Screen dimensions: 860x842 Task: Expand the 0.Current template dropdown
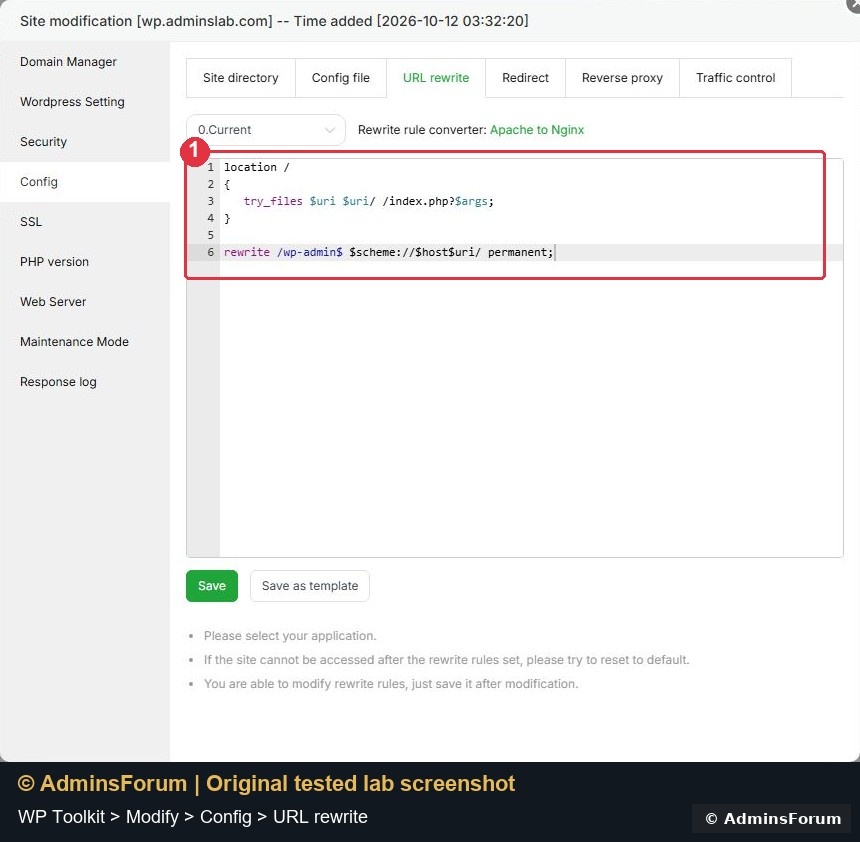coord(266,130)
